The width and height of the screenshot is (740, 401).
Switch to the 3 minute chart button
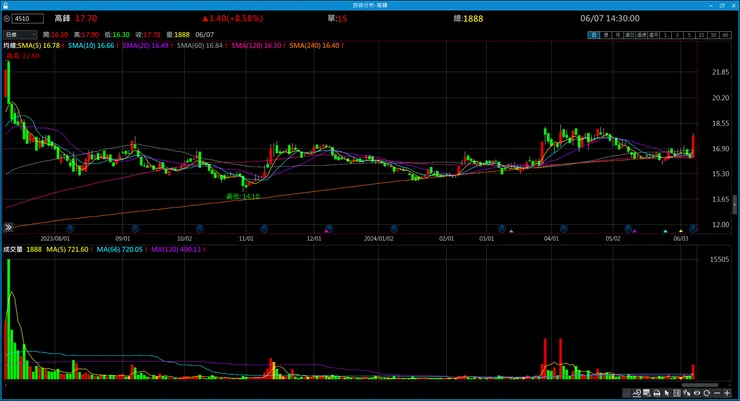click(677, 35)
